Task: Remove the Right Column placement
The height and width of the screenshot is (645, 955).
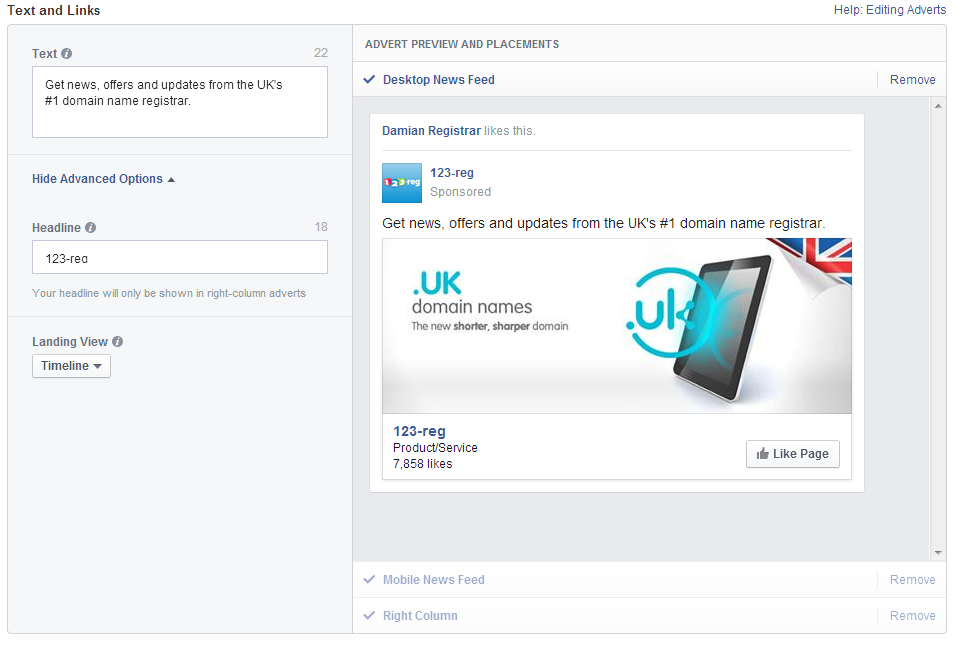Action: point(912,616)
